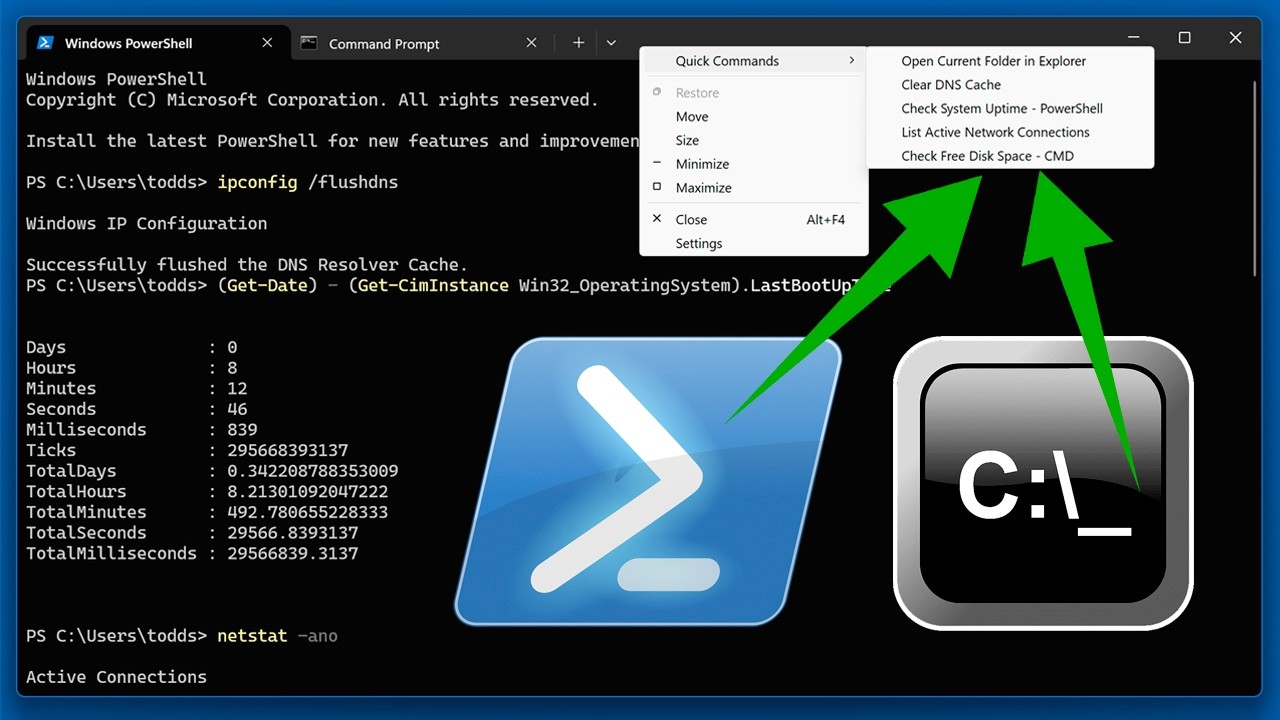Select Move in the window menu

click(753, 117)
